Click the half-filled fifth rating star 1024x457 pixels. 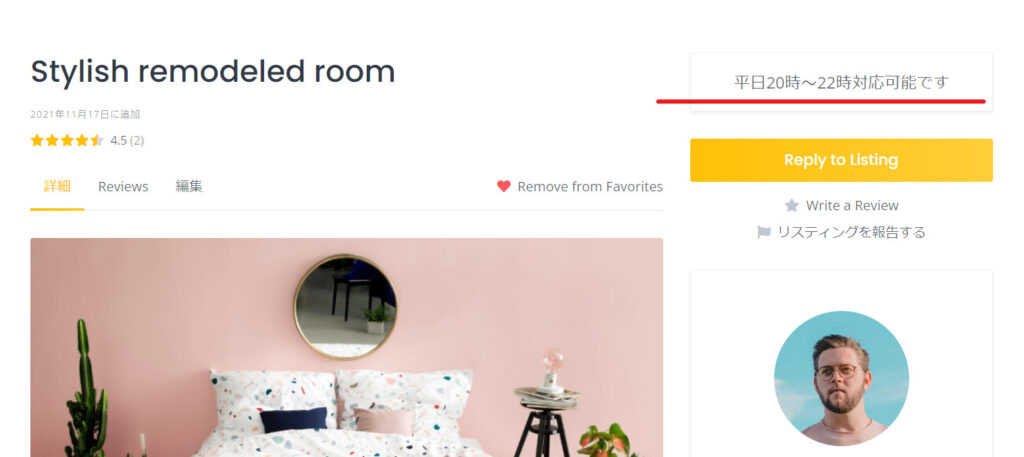coord(97,140)
